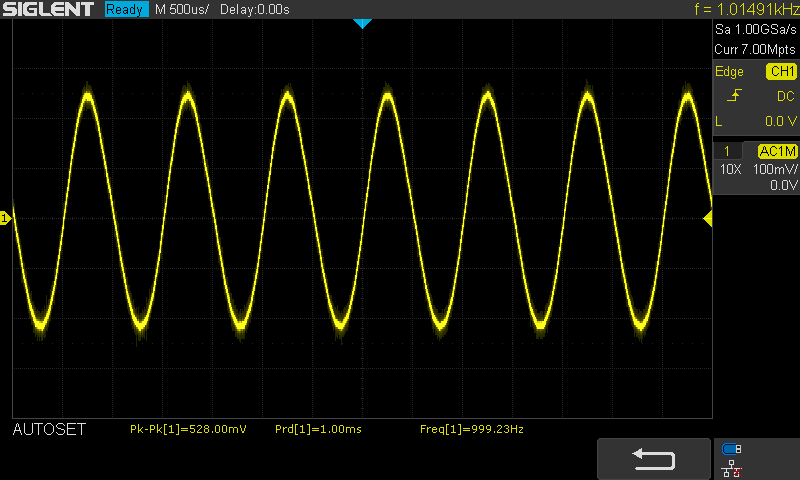Click the Curr 7.00Mpts memory depth
The width and height of the screenshot is (800, 480).
tap(755, 49)
